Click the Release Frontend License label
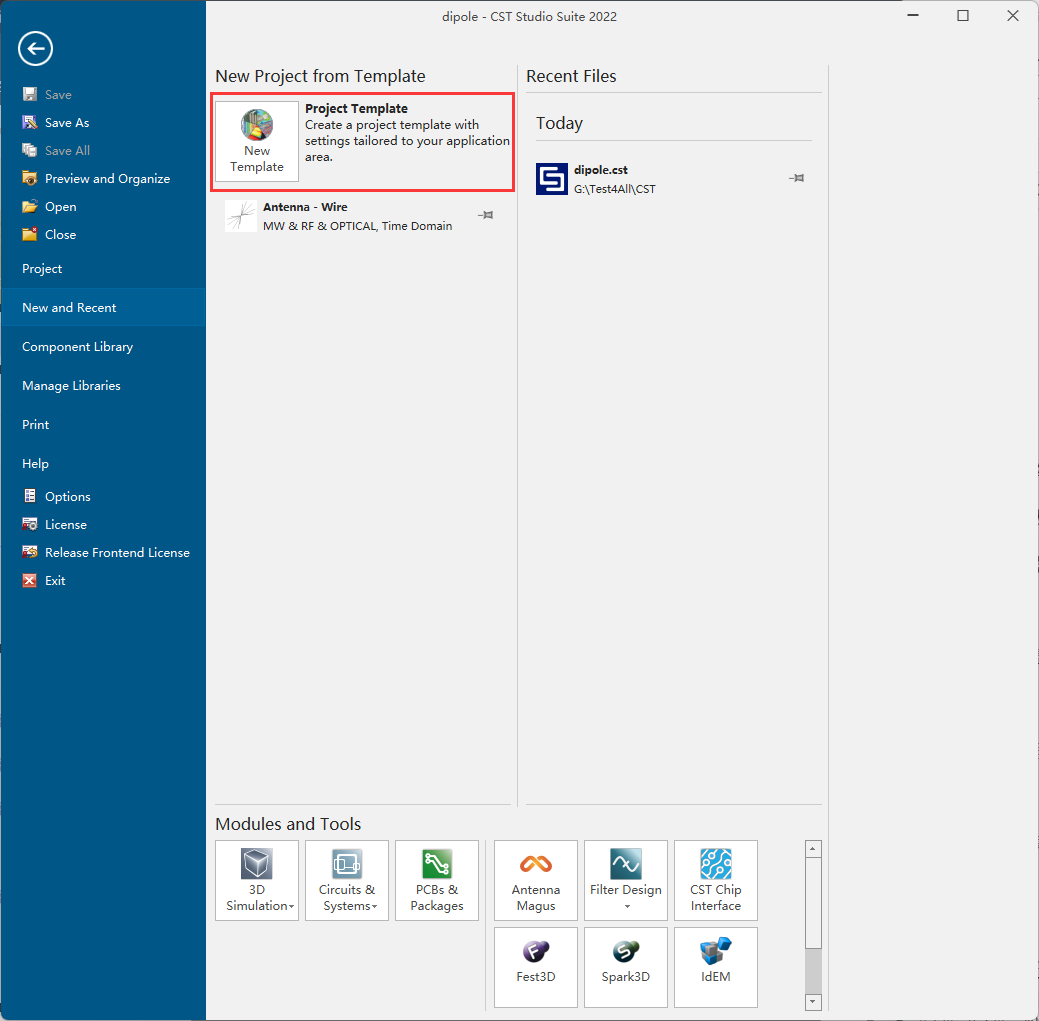Screen dimensions: 1039x1021 point(117,553)
